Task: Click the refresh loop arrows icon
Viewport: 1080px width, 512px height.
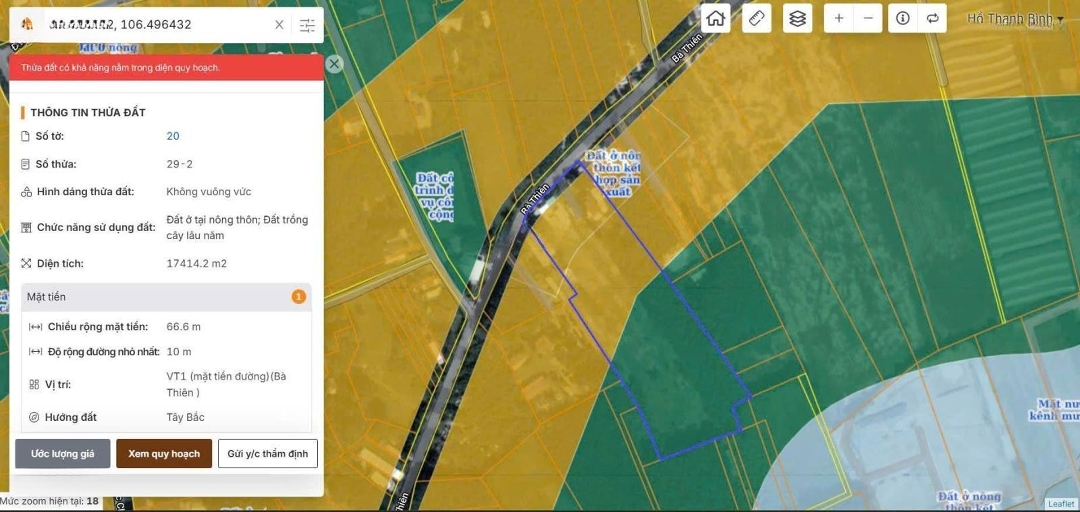Action: pos(932,18)
